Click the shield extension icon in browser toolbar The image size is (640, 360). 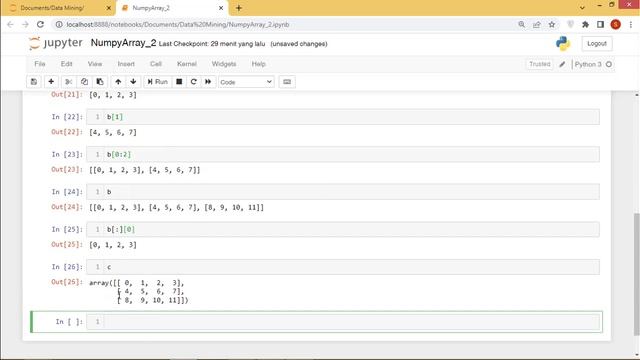point(570,24)
